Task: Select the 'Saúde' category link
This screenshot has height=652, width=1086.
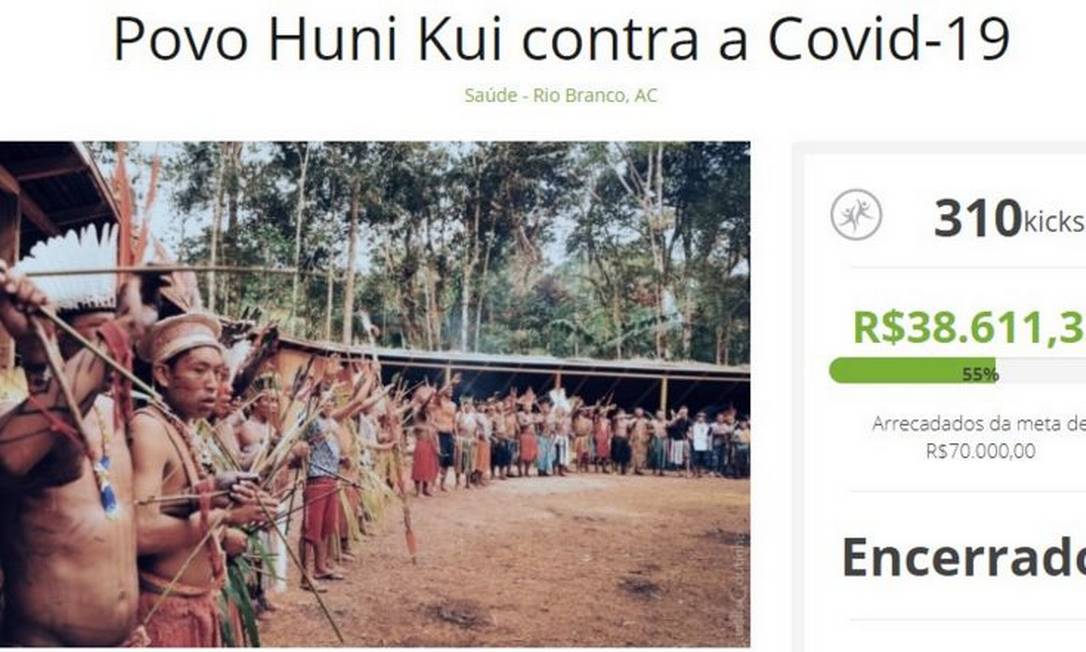Action: click(490, 96)
